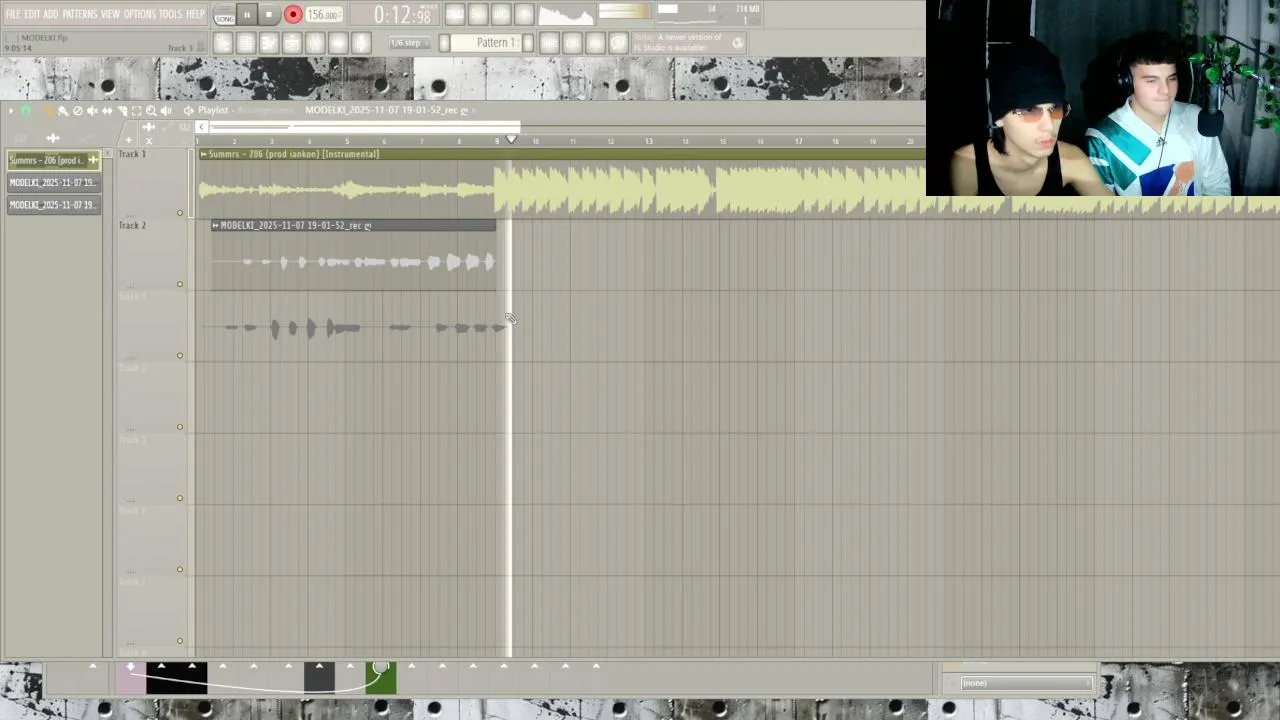Screen dimensions: 1280x720
Task: Select the Draw pencil tool
Action: pyautogui.click(x=48, y=111)
